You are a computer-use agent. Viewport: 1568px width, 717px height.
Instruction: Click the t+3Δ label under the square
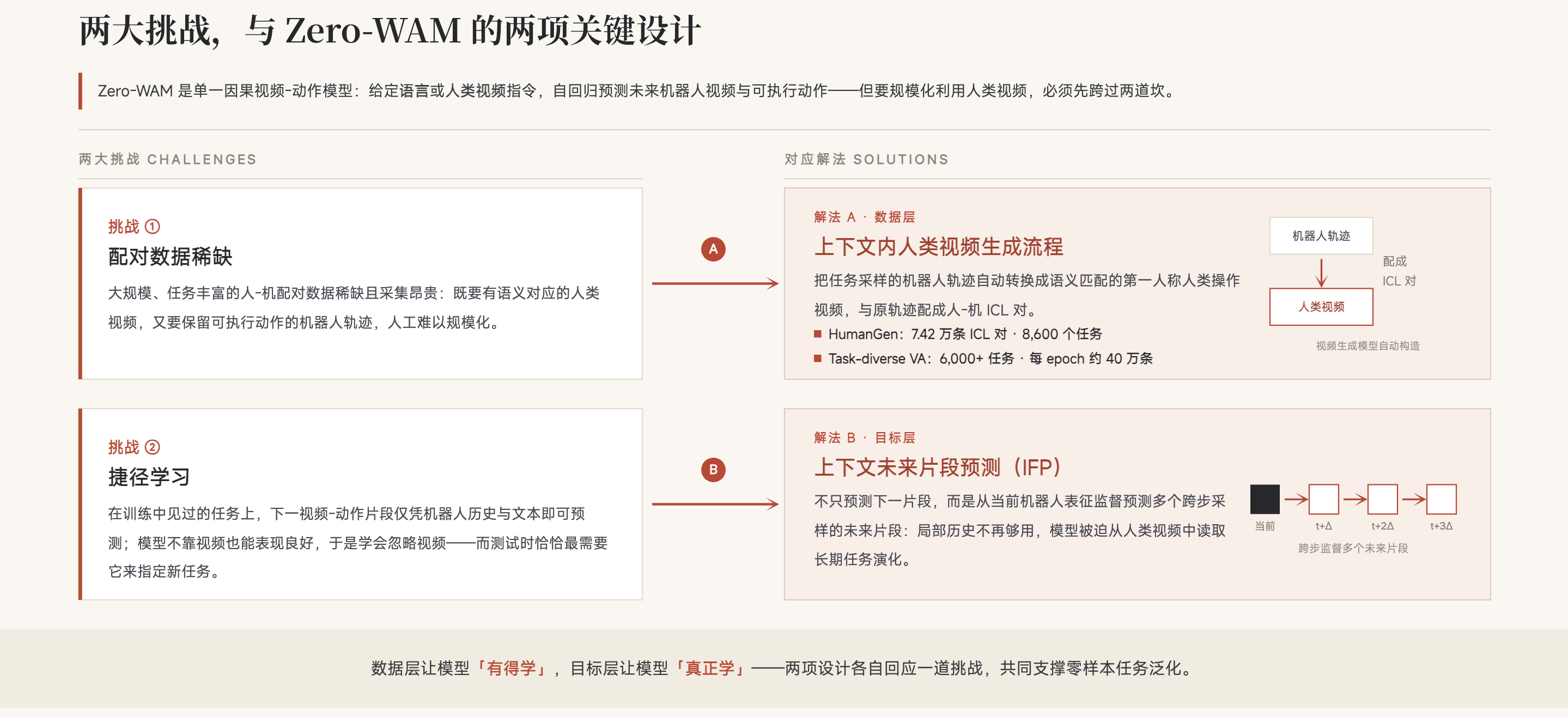click(1441, 526)
